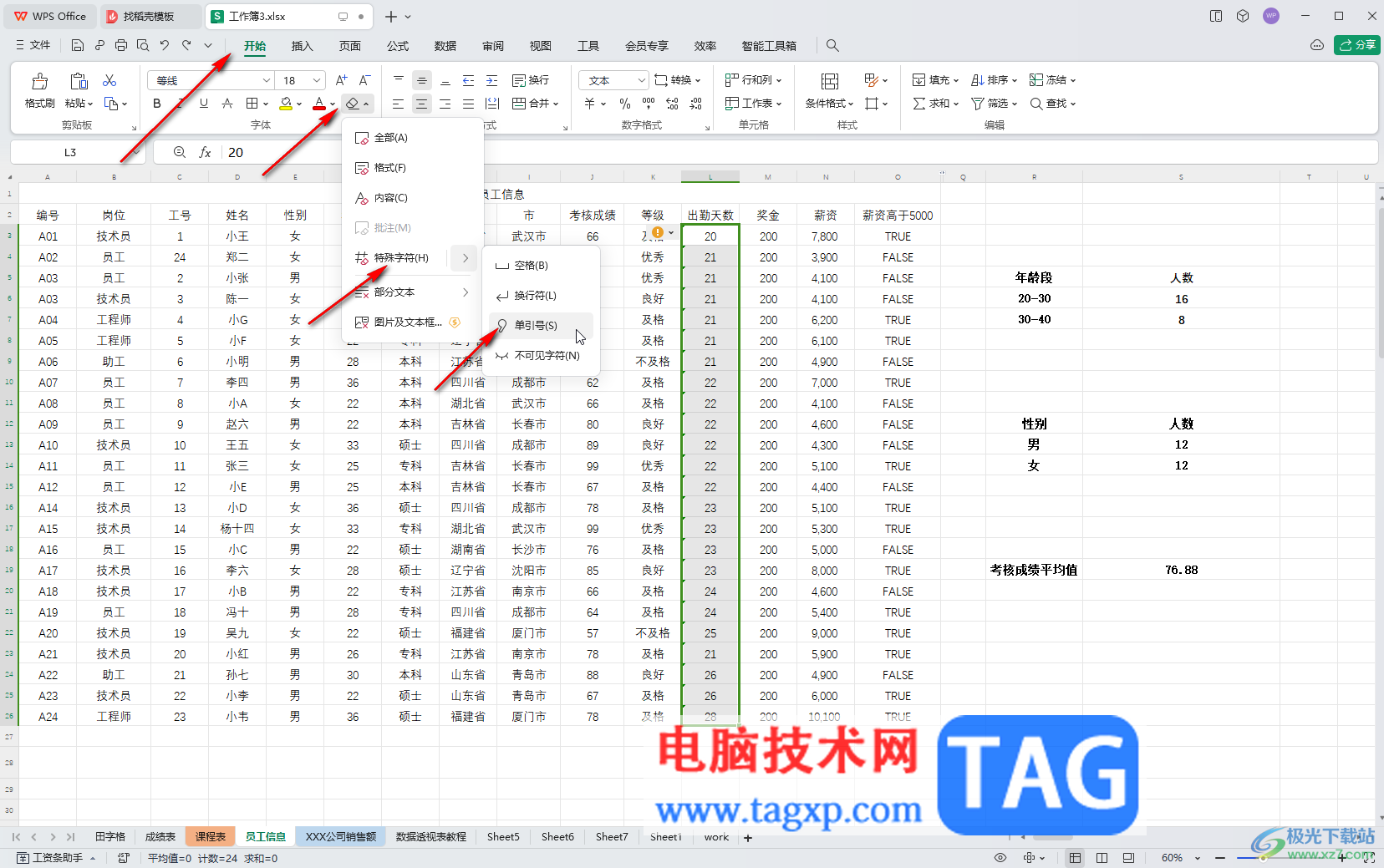Click the Filter (筛选) funnel icon
1384x868 pixels.
pyautogui.click(x=977, y=104)
